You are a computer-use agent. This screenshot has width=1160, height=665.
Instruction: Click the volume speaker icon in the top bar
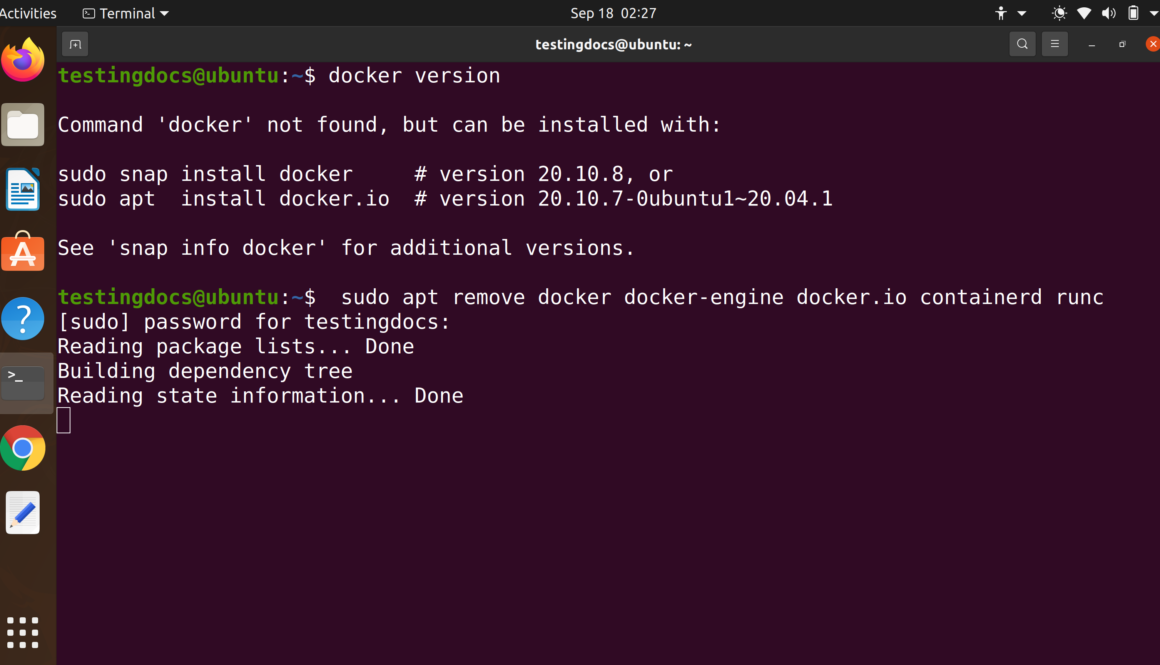[x=1108, y=13]
